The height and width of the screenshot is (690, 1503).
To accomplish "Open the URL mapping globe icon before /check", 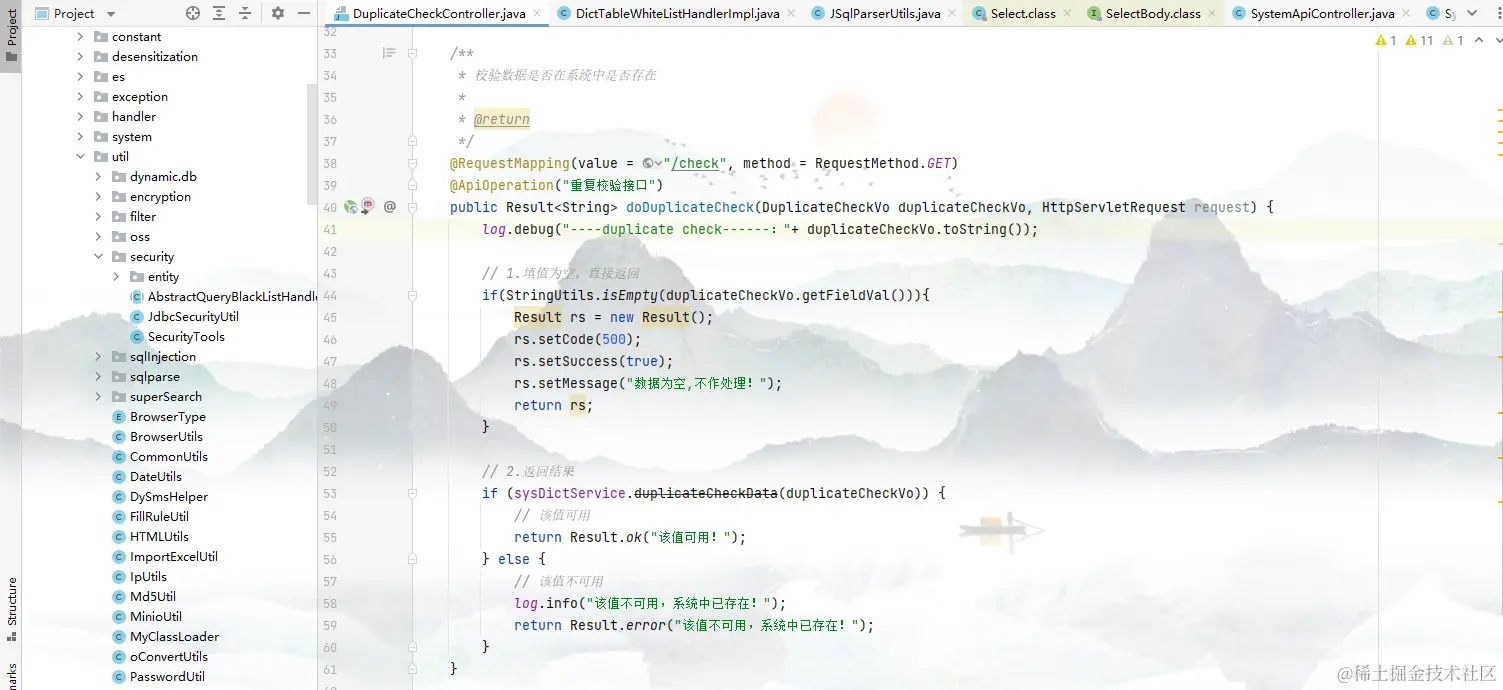I will coord(651,163).
